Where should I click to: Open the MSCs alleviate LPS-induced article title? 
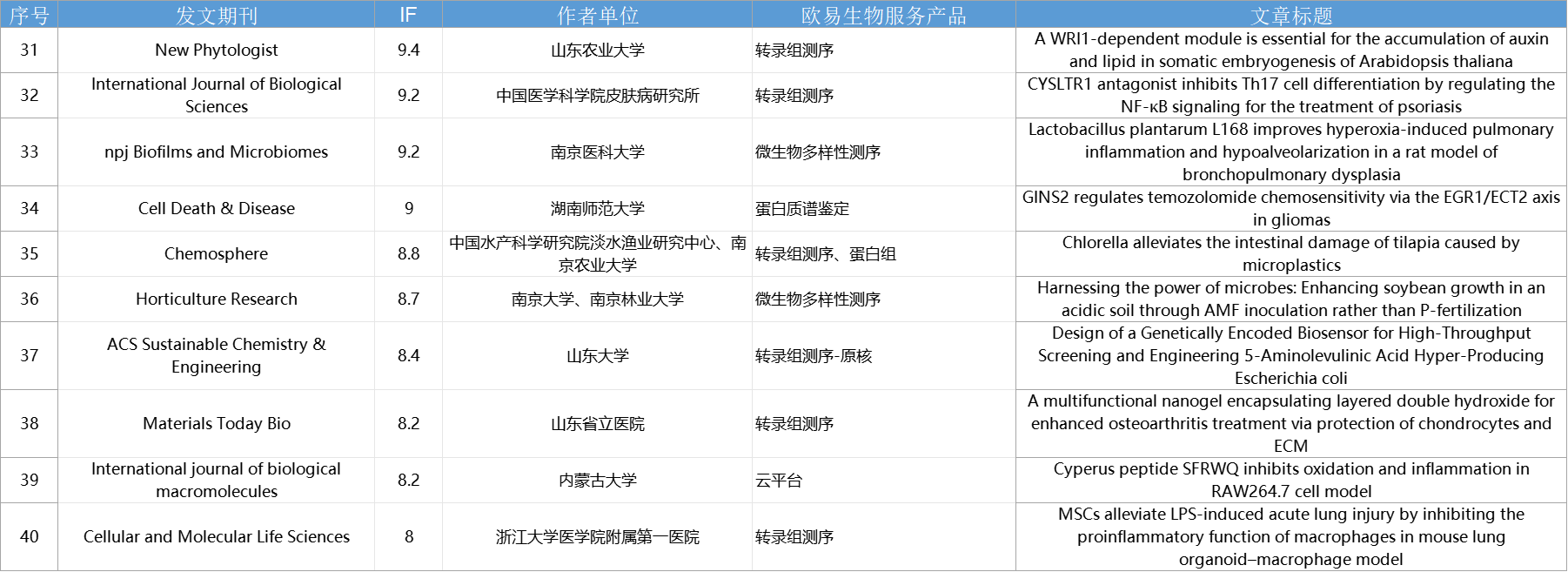1291,537
